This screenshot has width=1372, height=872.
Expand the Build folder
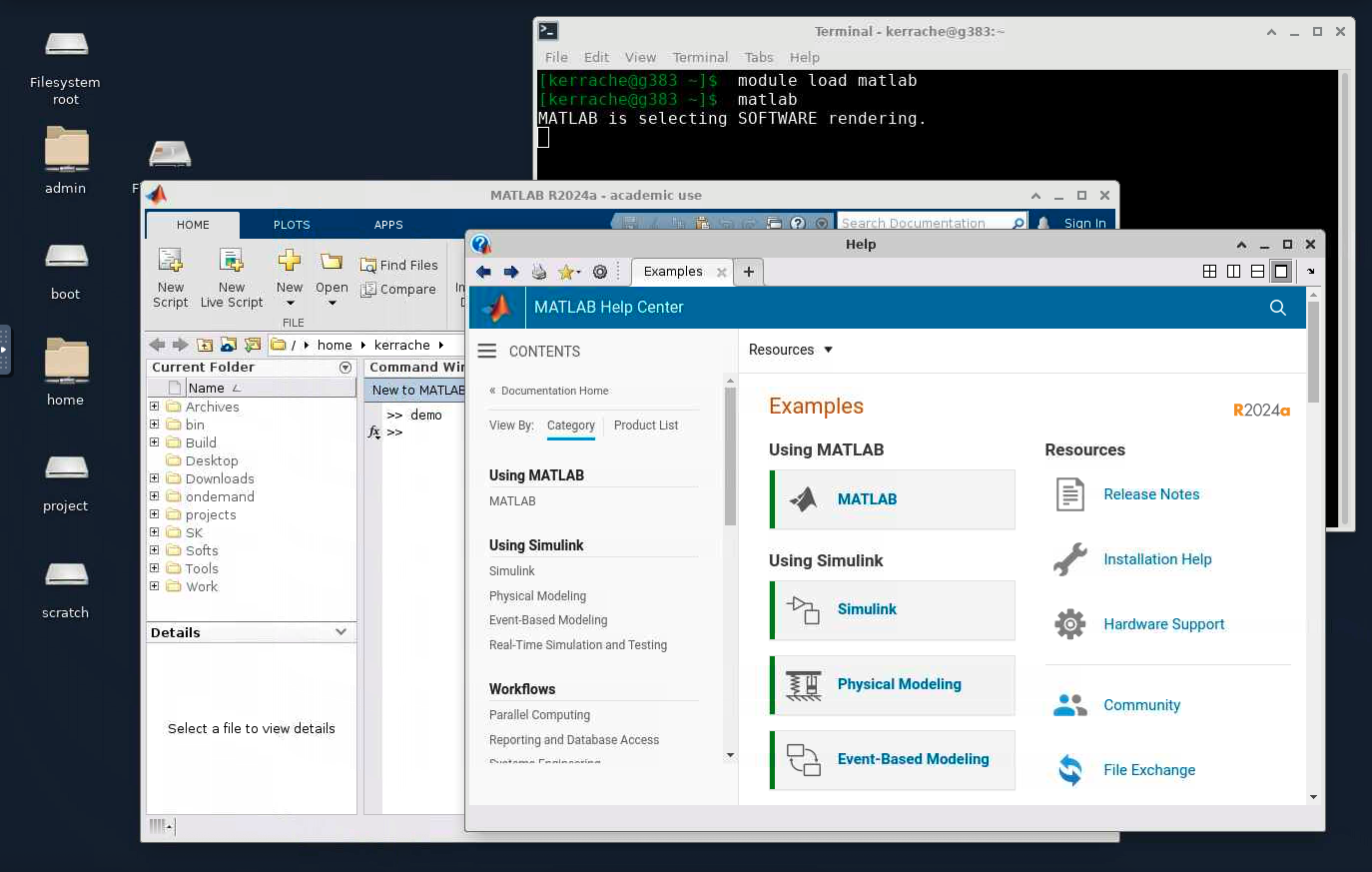pyautogui.click(x=154, y=442)
